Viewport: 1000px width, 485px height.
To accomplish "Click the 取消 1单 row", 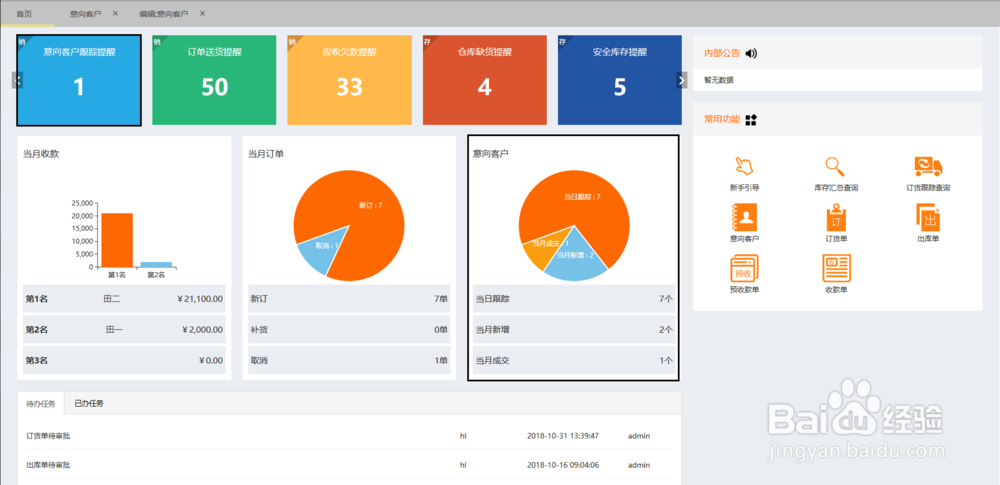I will [349, 360].
